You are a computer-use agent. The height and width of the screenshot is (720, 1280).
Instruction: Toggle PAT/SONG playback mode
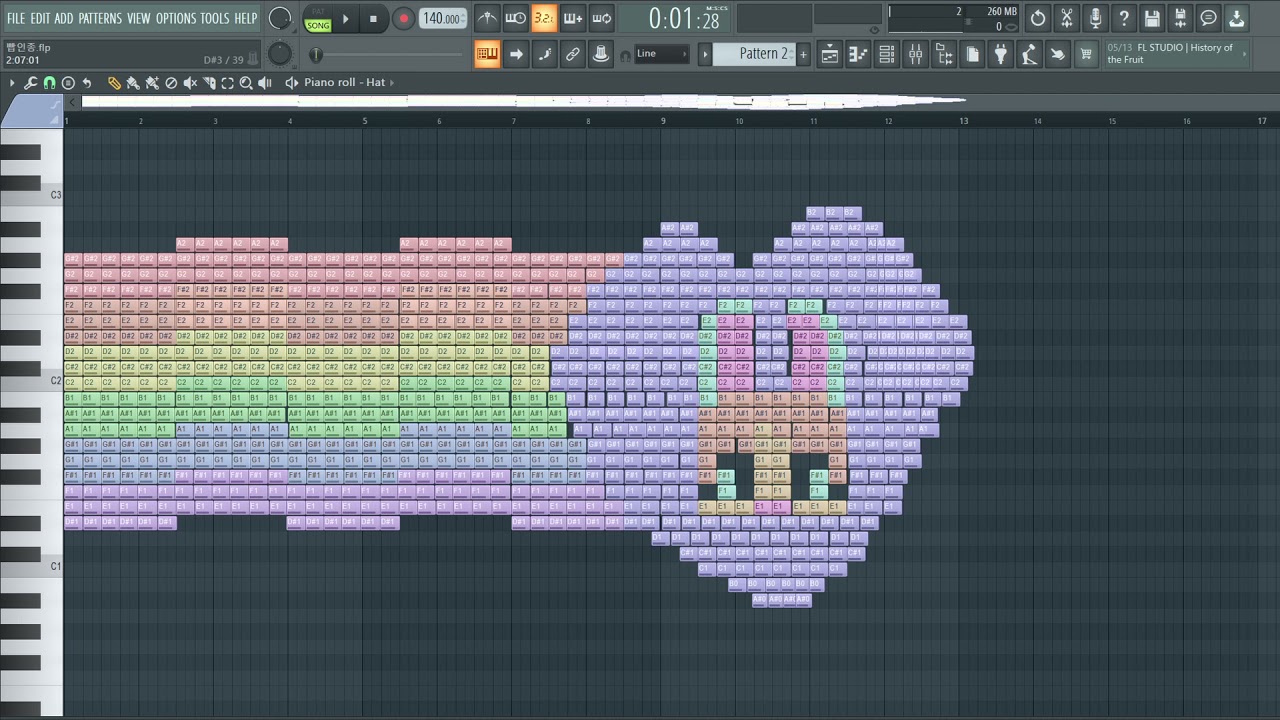tap(318, 19)
